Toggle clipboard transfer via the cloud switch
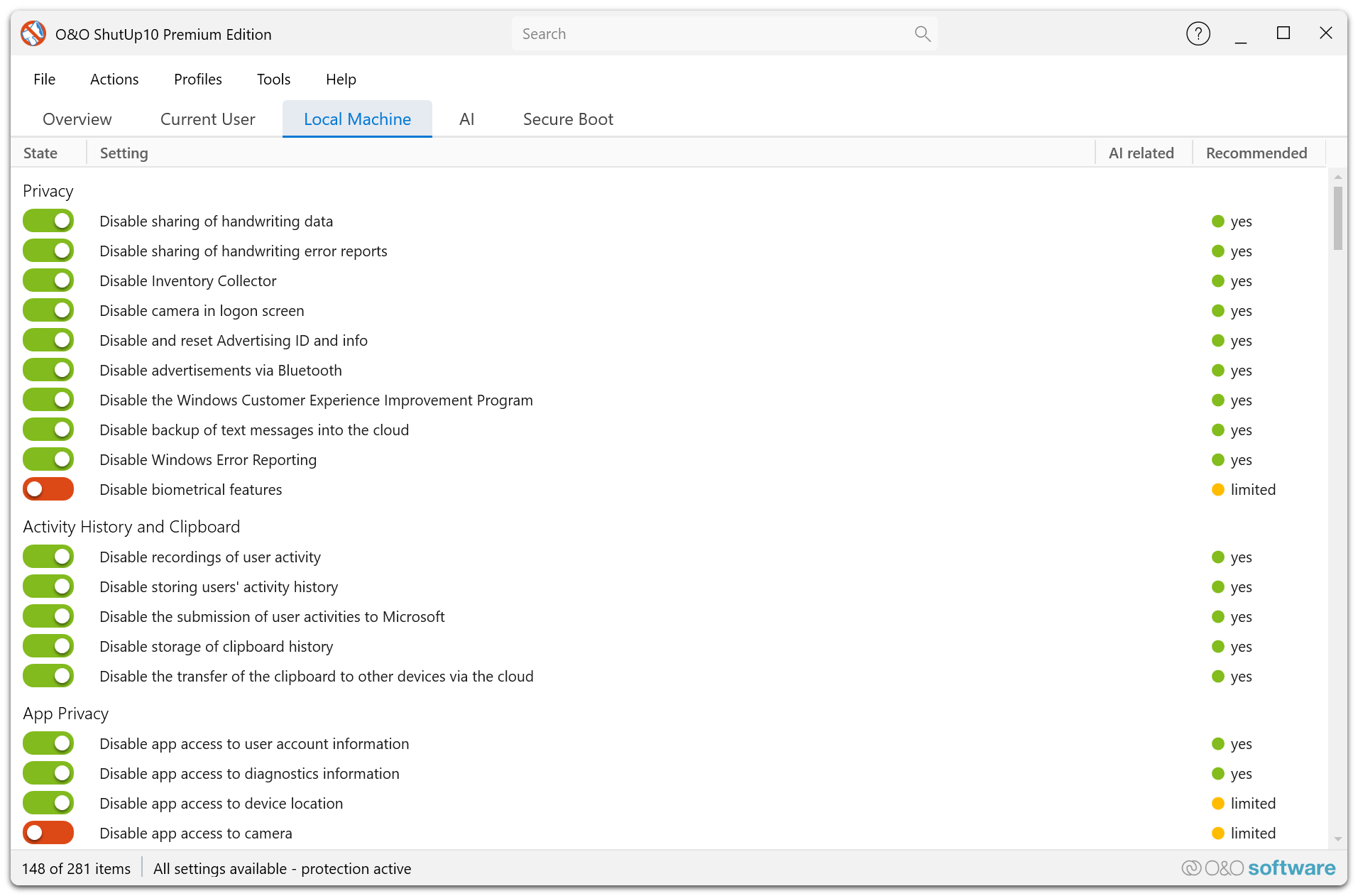The image size is (1358, 896). 48,676
